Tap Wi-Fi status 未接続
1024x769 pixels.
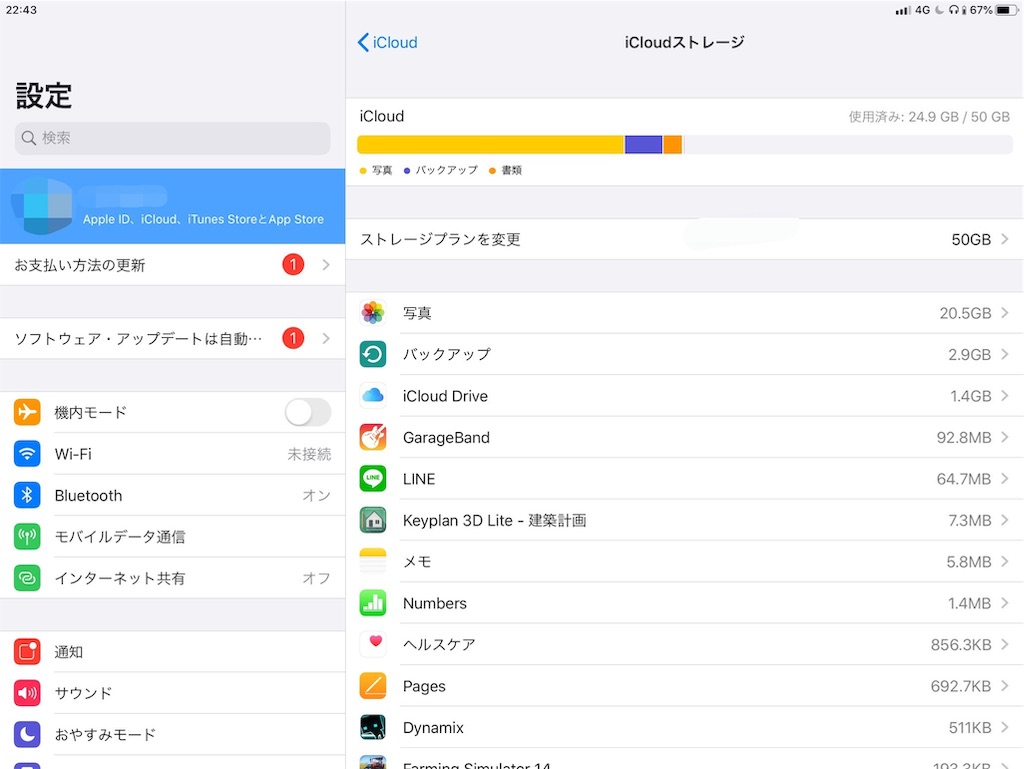[310, 454]
